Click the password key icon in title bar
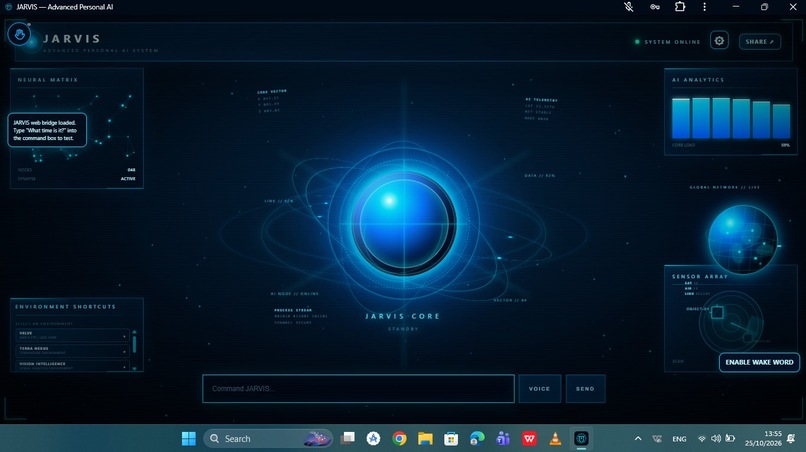This screenshot has width=806, height=452. pyautogui.click(x=654, y=7)
